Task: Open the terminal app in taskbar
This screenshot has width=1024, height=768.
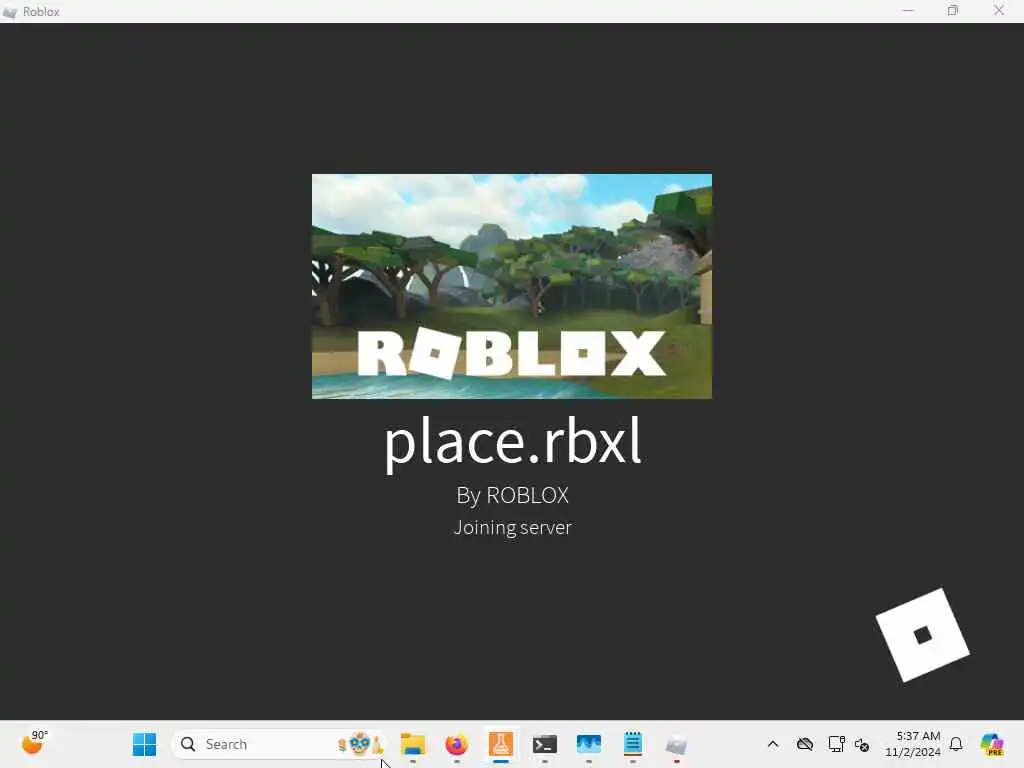Action: point(545,744)
